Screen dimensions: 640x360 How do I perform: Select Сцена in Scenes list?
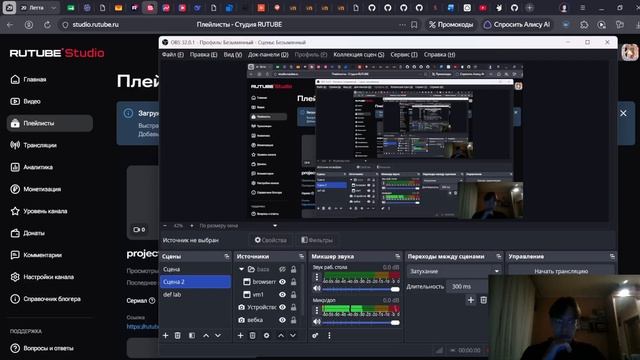tap(196, 269)
